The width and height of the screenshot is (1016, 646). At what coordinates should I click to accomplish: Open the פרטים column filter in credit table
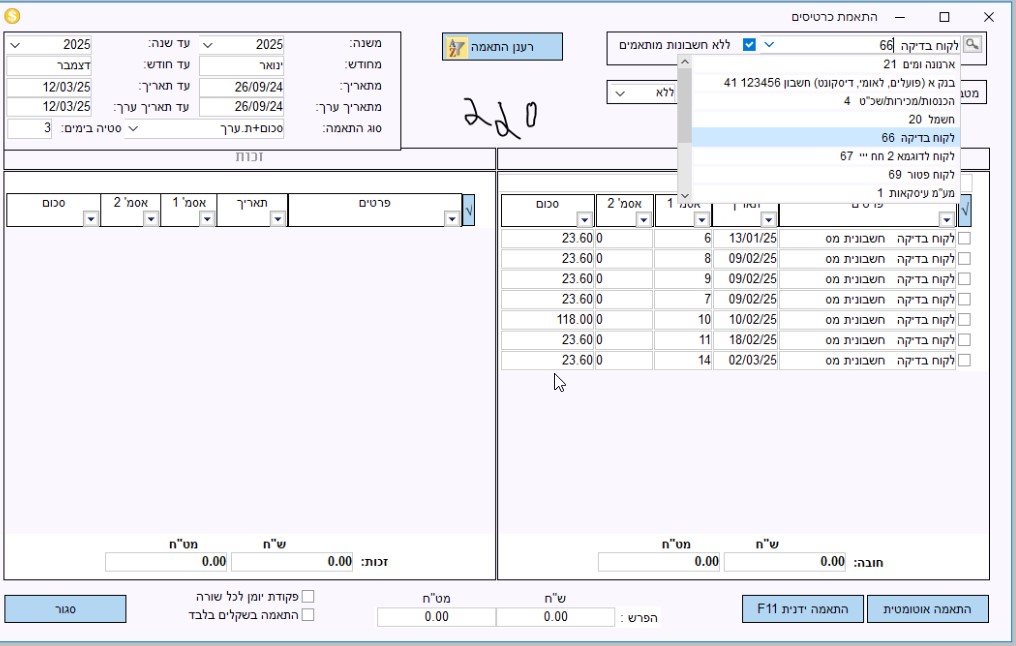[453, 219]
